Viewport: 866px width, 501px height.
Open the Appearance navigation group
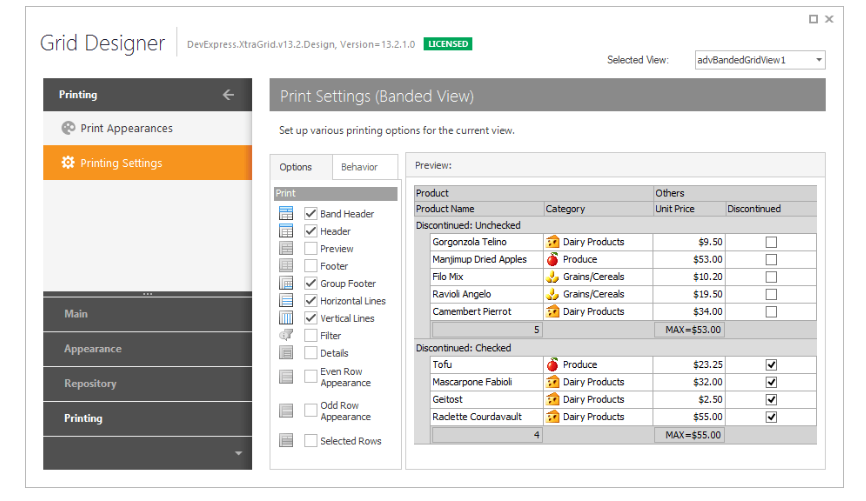click(147, 349)
